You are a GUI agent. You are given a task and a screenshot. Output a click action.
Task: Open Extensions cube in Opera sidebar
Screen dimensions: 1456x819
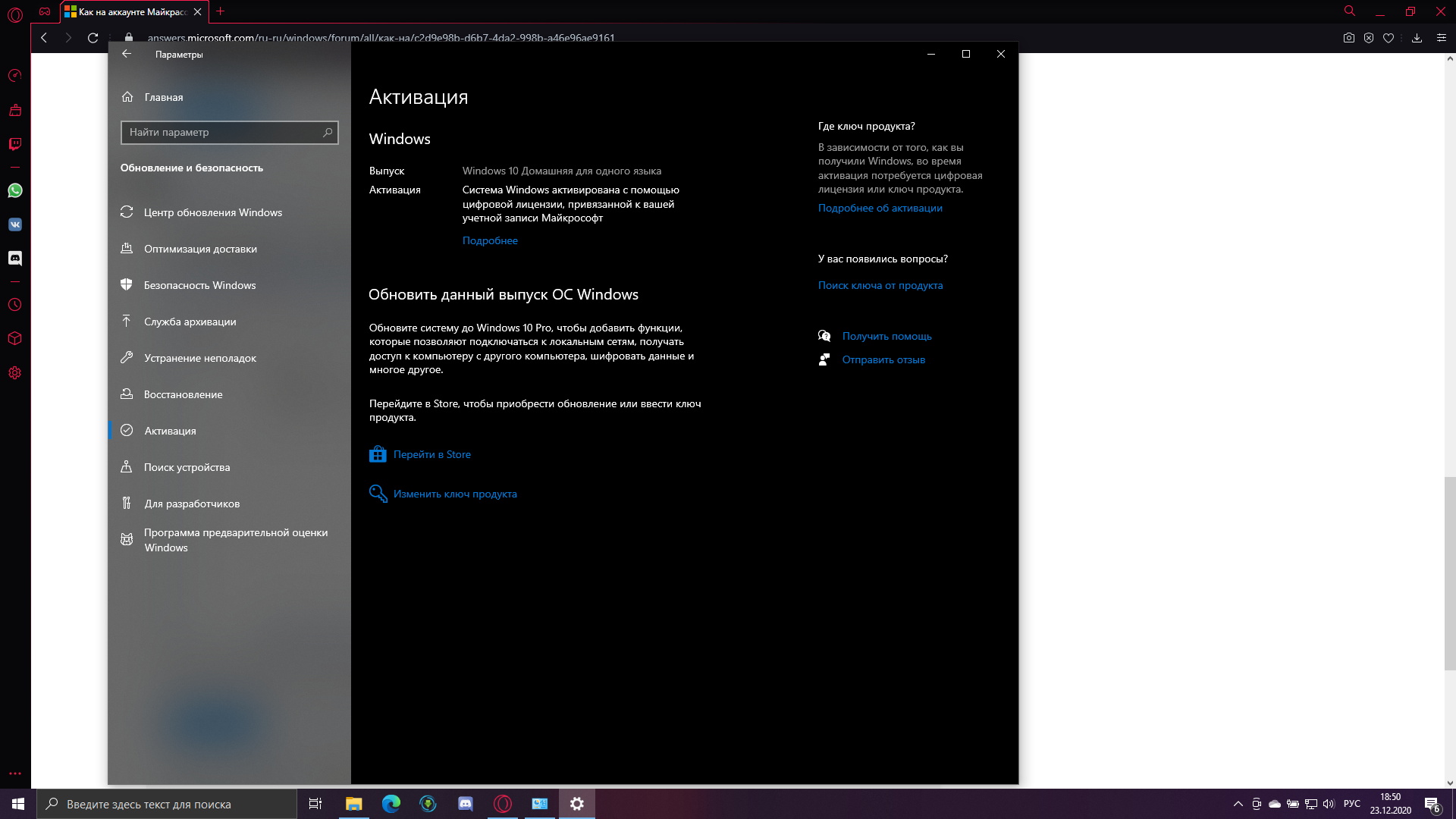15,339
